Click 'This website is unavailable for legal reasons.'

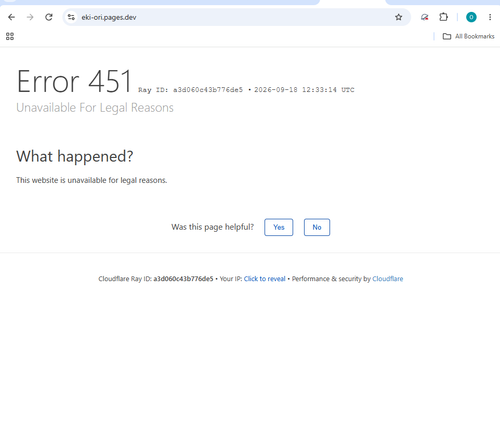92,180
